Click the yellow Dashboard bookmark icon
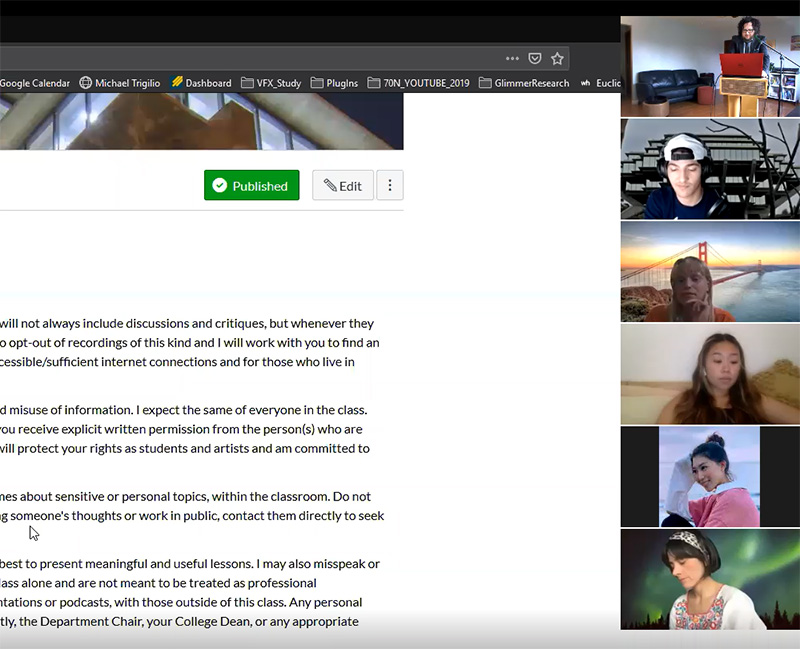 coord(177,82)
